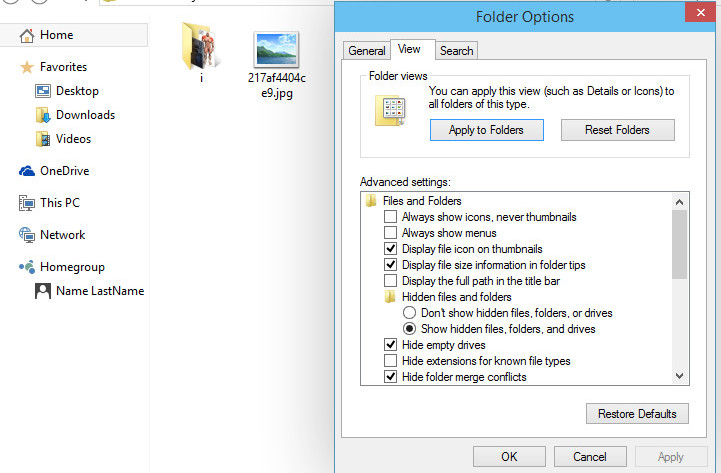
Task: Select the Homegroup label in navigation pane
Action: click(72, 267)
